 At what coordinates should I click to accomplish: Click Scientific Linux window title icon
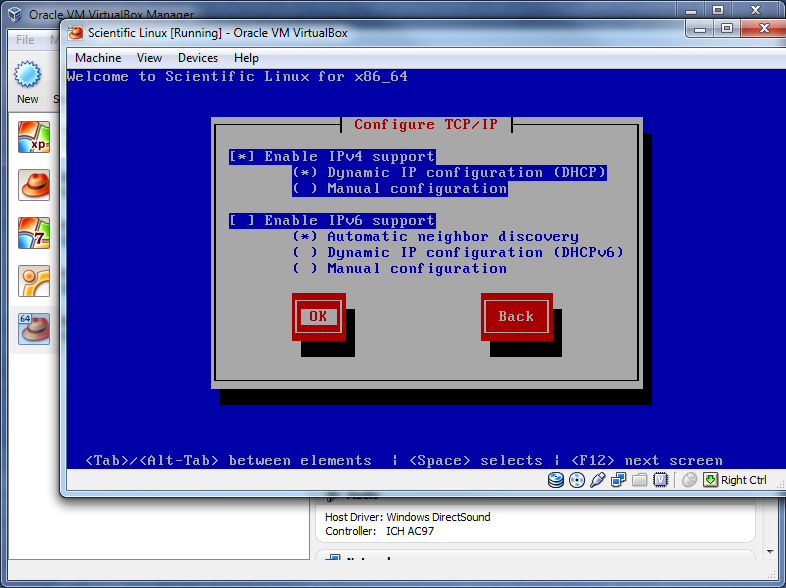click(75, 33)
